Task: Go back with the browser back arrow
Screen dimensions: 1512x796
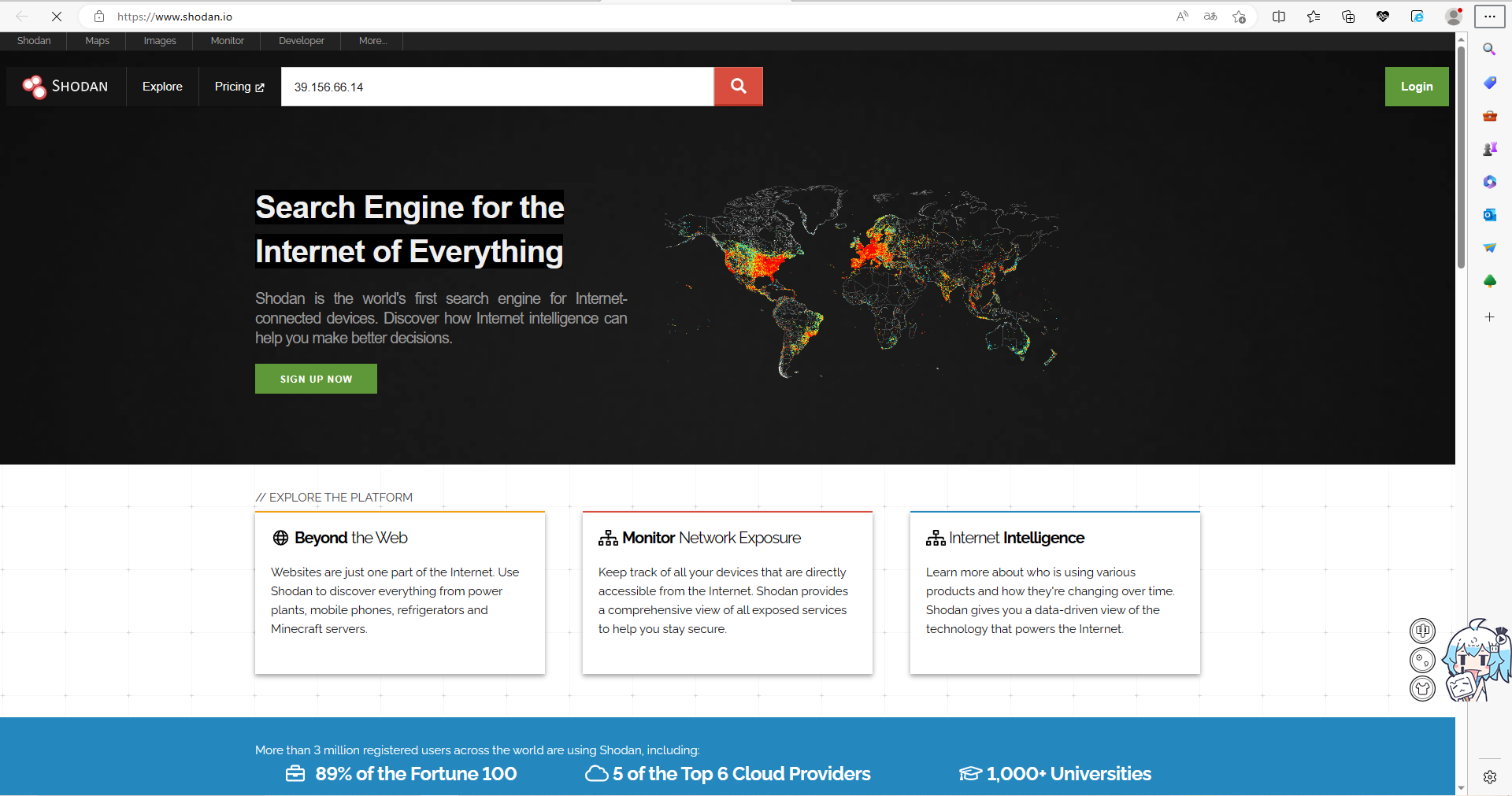Action: point(22,17)
